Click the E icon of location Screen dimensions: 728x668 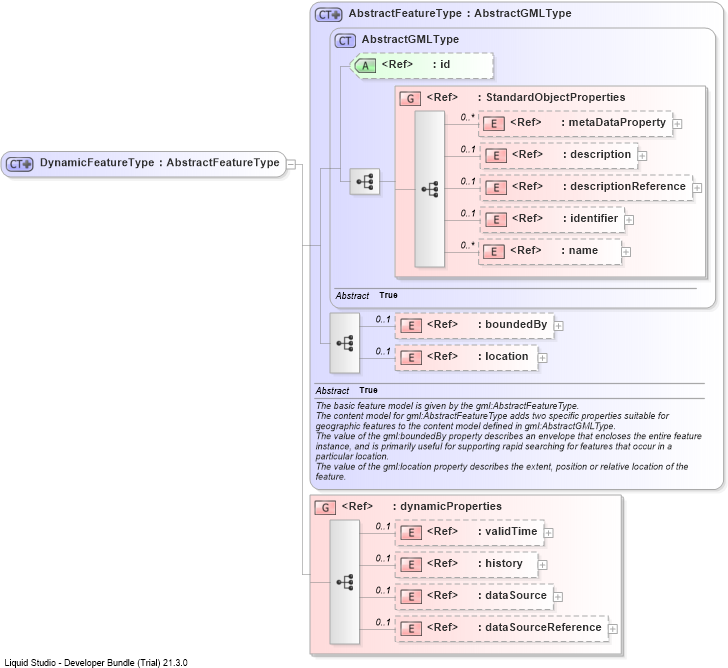[x=411, y=358]
